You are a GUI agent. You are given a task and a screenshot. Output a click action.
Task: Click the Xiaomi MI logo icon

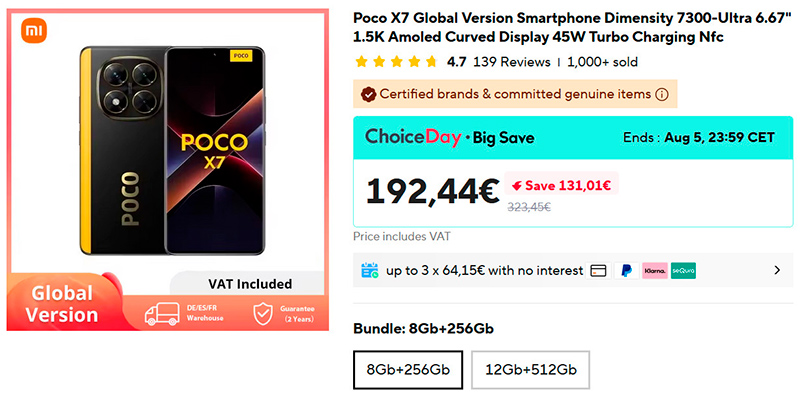click(34, 32)
